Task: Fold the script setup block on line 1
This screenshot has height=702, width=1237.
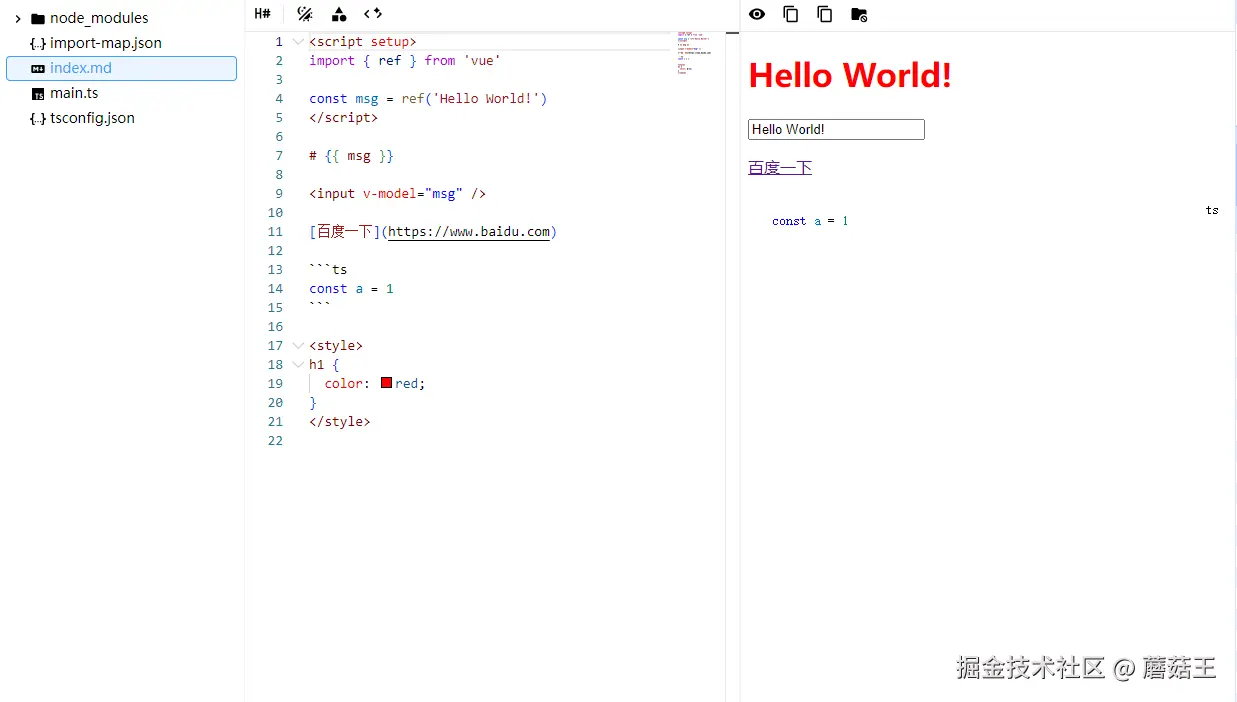Action: tap(296, 41)
